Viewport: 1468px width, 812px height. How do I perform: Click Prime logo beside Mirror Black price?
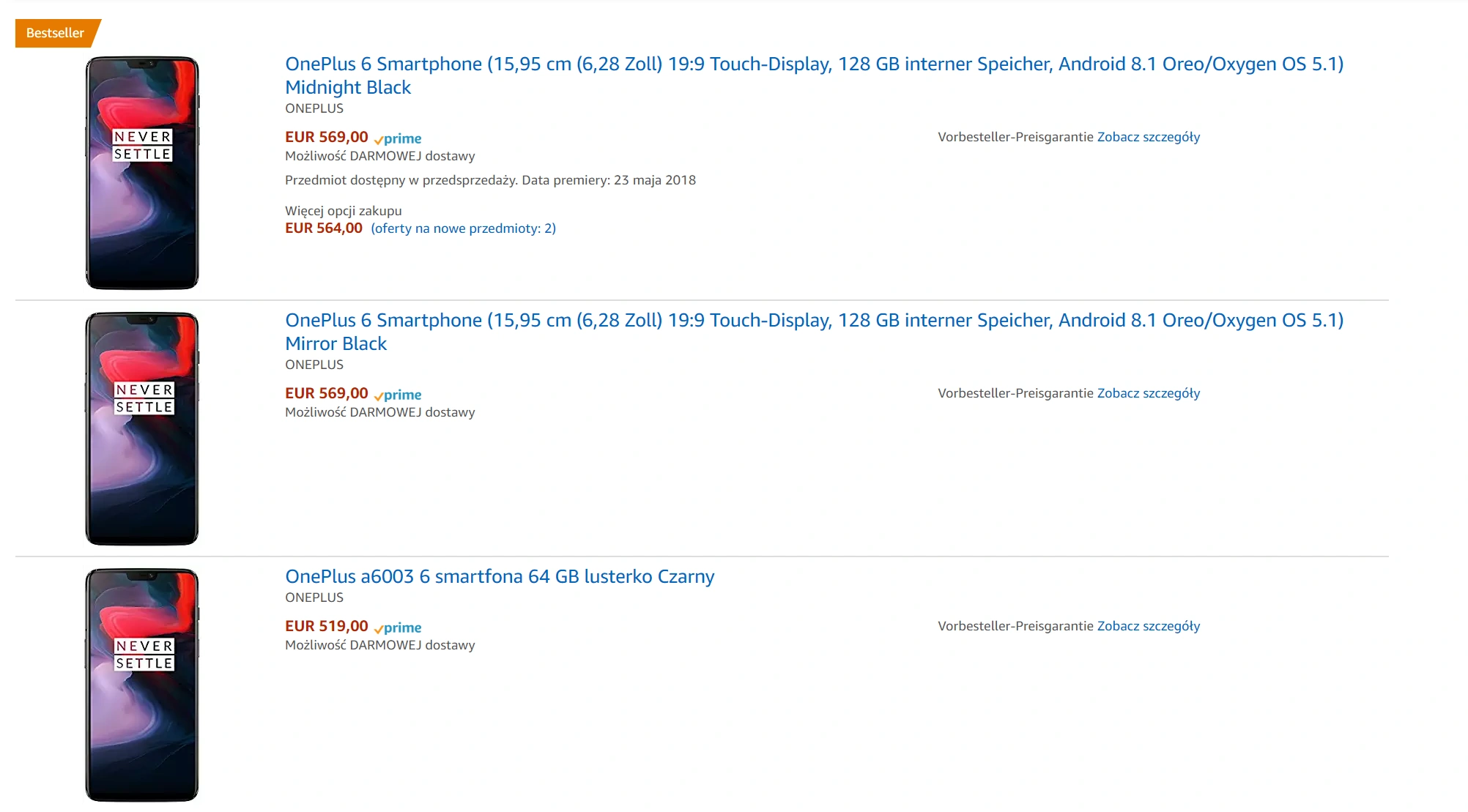click(x=398, y=395)
